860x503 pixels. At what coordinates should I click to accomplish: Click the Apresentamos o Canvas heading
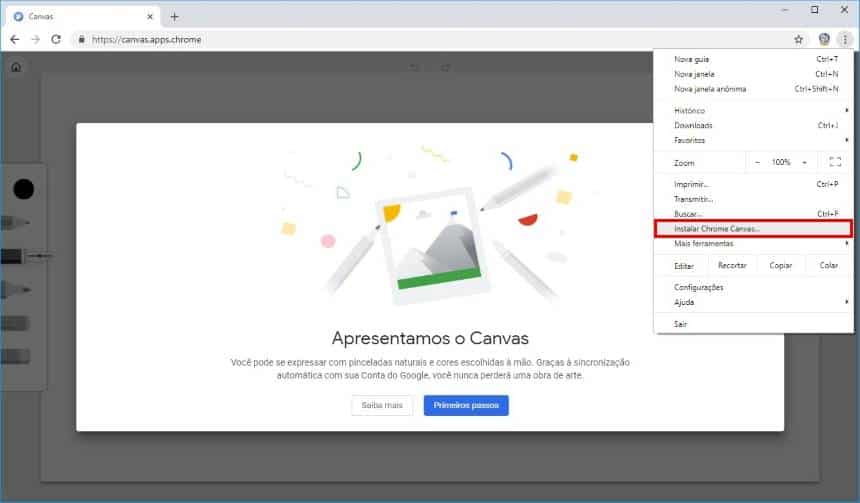[430, 338]
